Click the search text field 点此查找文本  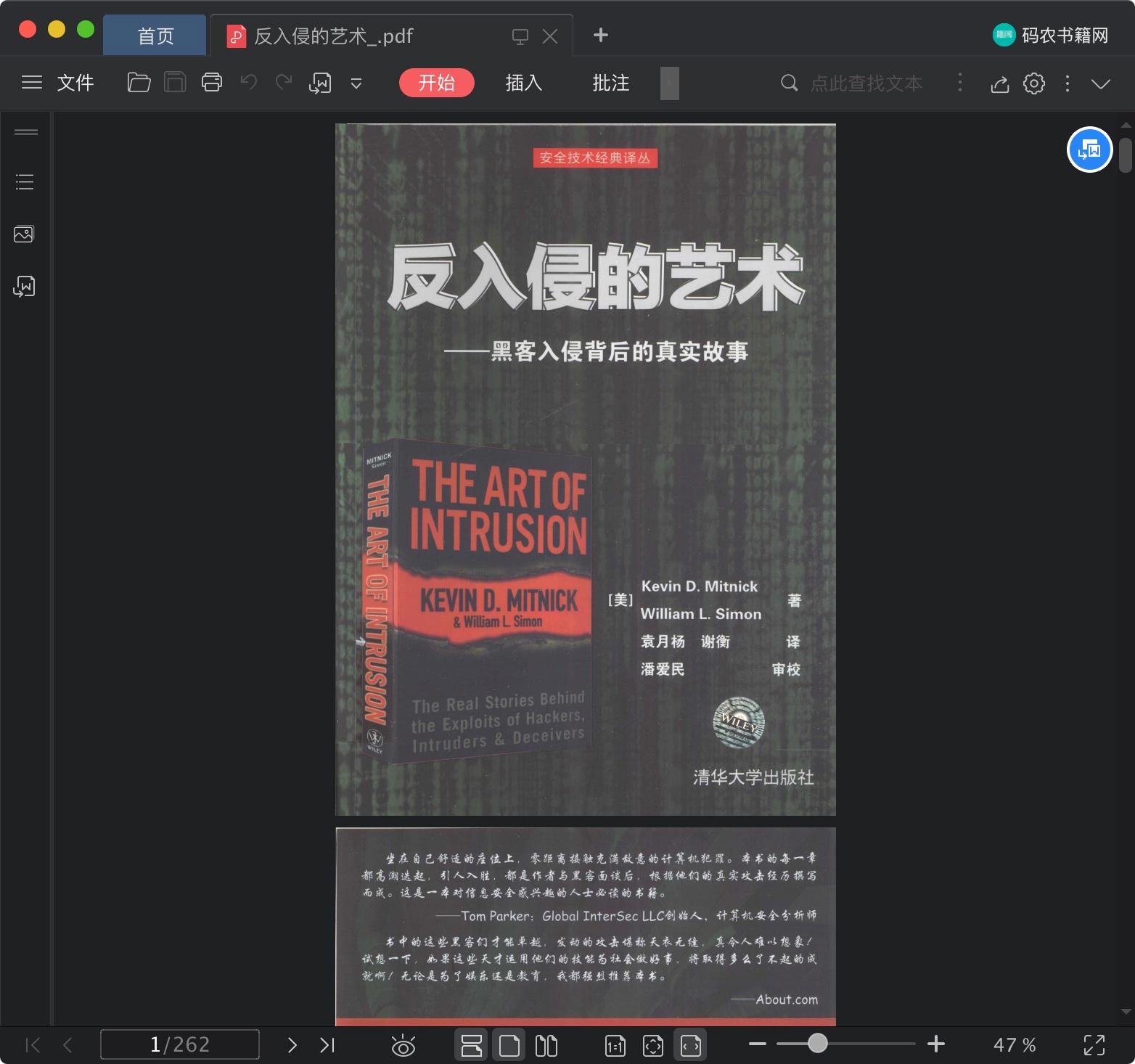pyautogui.click(x=866, y=83)
